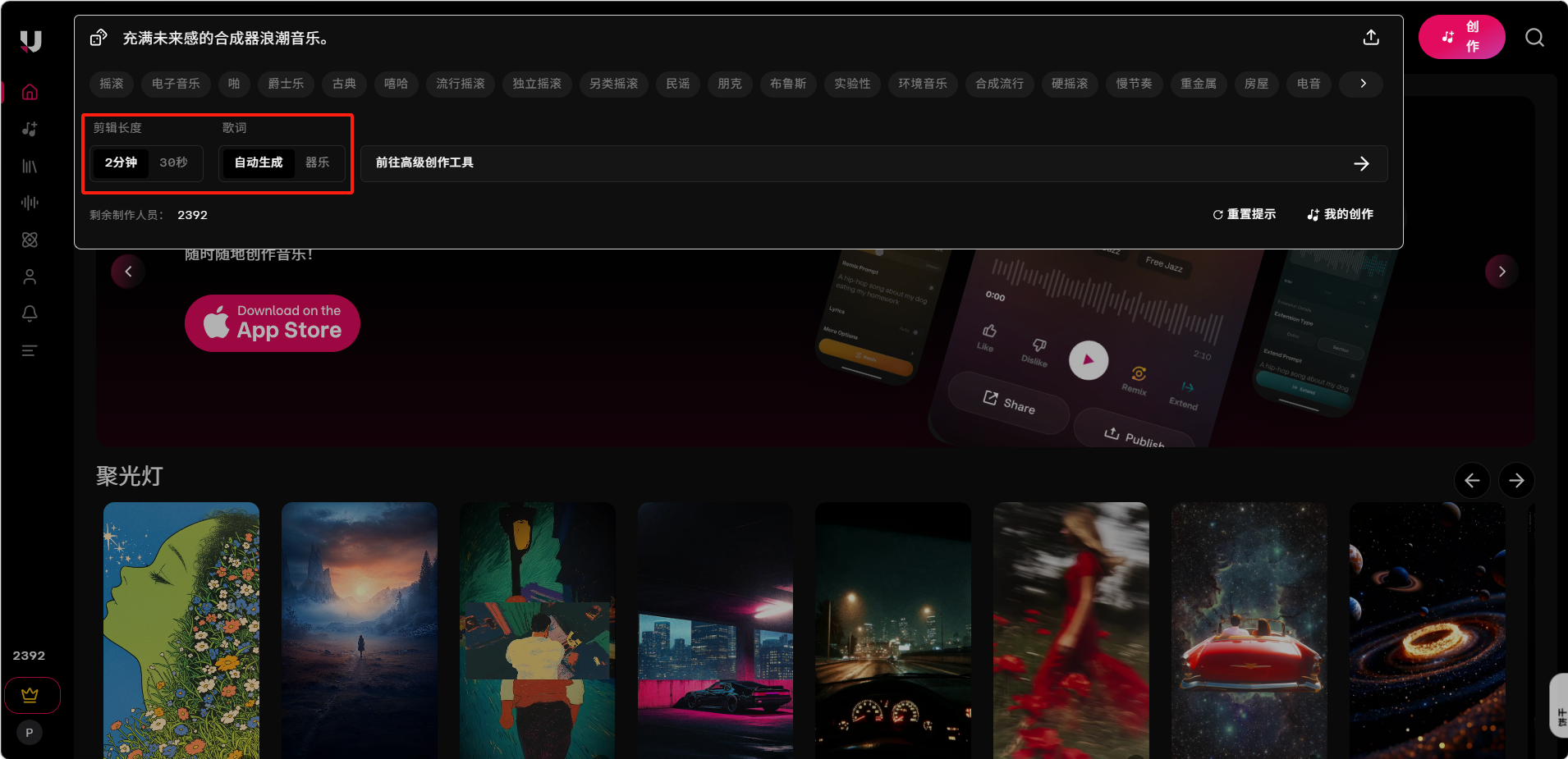Open 前往高级创作工具 advanced tools row
The width and height of the screenshot is (1568, 759).
[x=873, y=163]
